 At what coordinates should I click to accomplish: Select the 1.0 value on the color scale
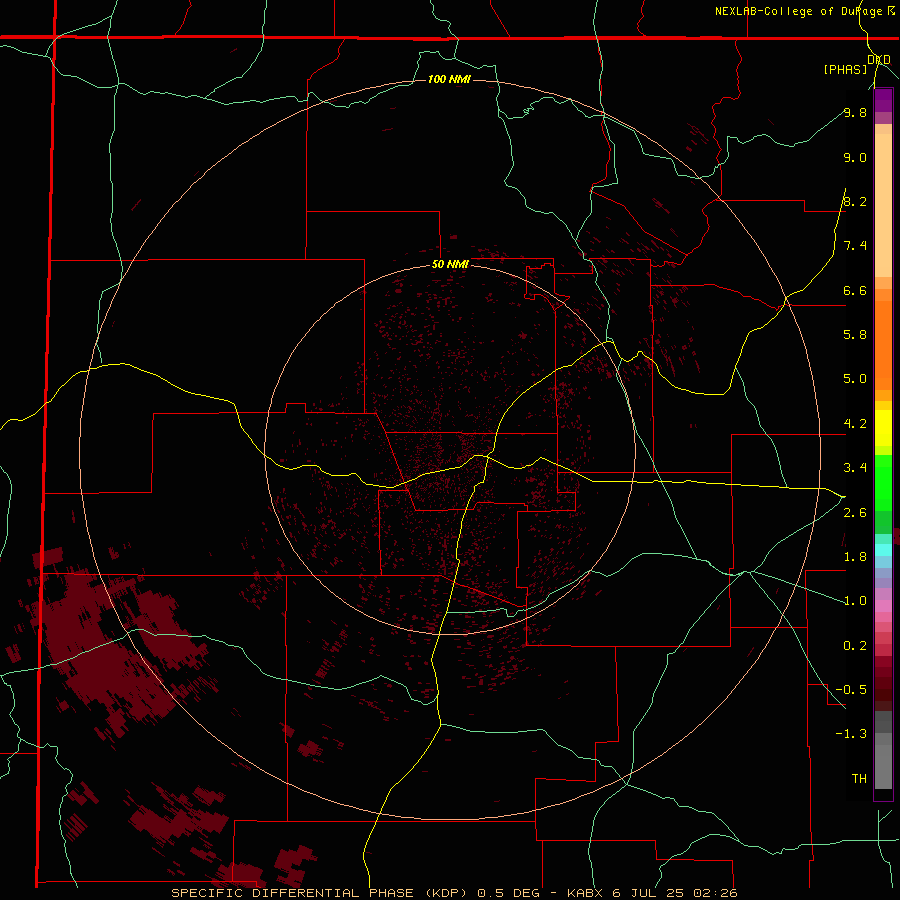tap(855, 601)
